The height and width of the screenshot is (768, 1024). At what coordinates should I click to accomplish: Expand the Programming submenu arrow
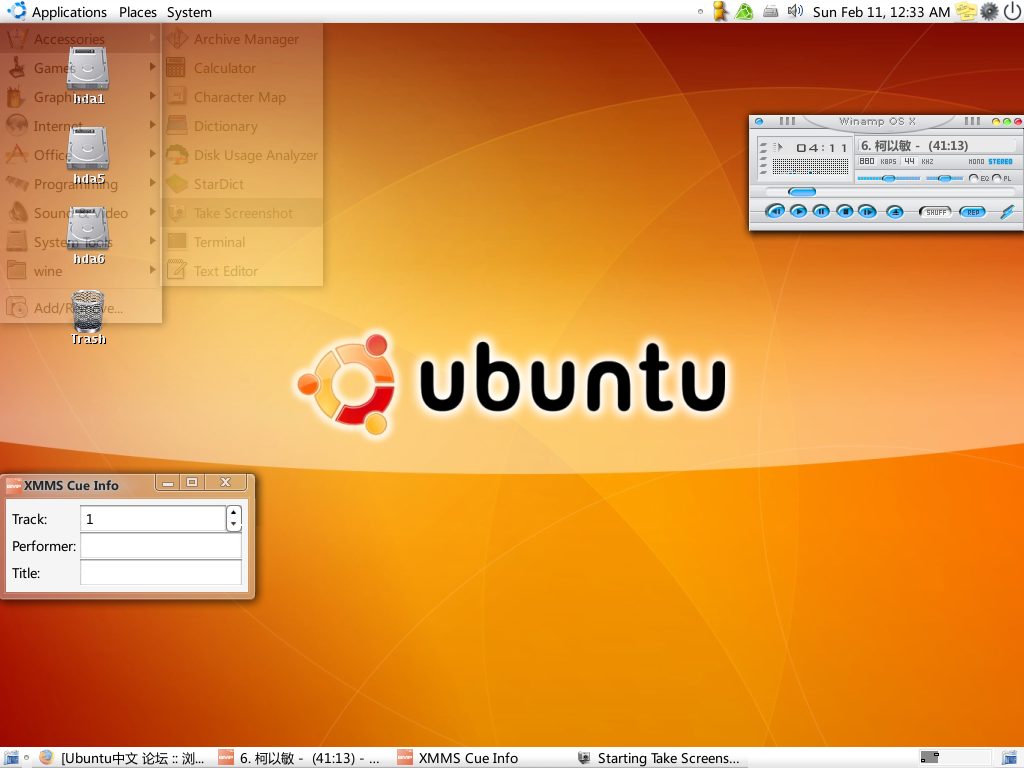[x=152, y=182]
